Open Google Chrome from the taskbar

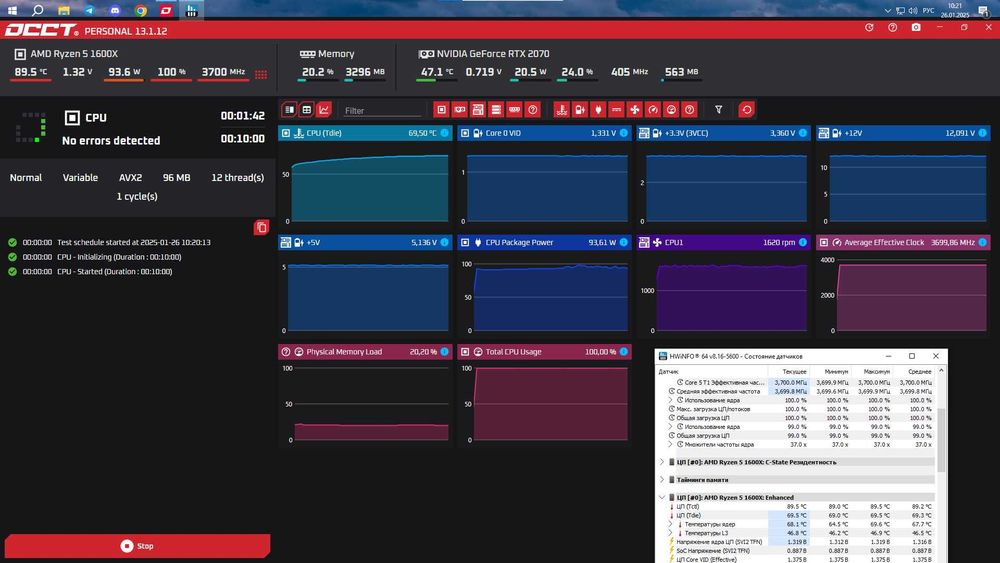(x=140, y=10)
